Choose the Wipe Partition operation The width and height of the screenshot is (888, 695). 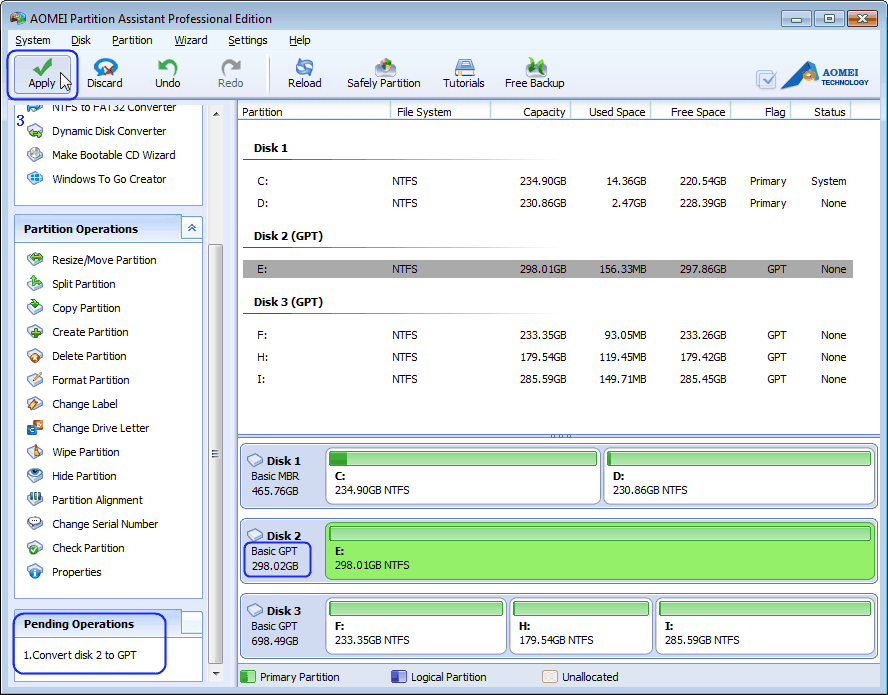point(85,451)
